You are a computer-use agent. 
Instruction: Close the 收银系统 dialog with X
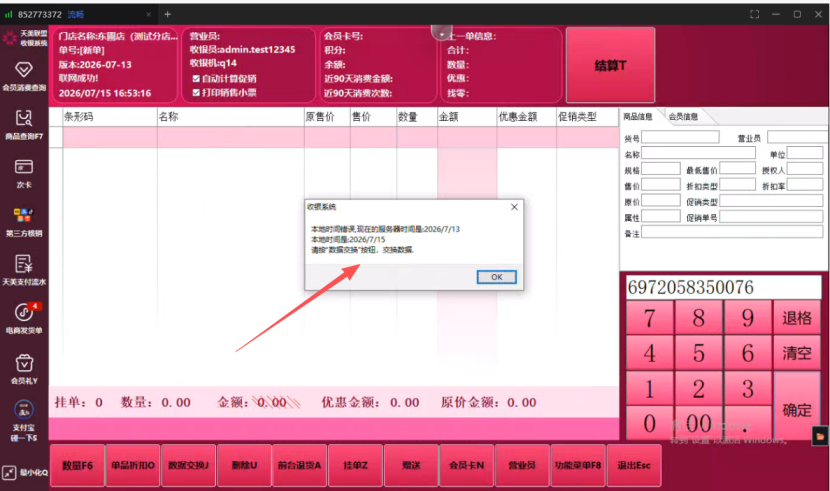(x=514, y=207)
